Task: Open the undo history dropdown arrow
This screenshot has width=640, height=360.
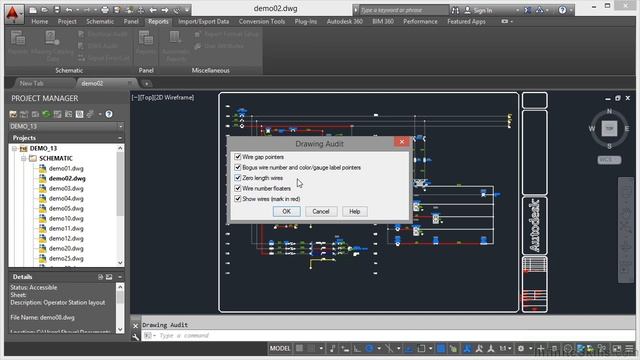Action: click(77, 10)
